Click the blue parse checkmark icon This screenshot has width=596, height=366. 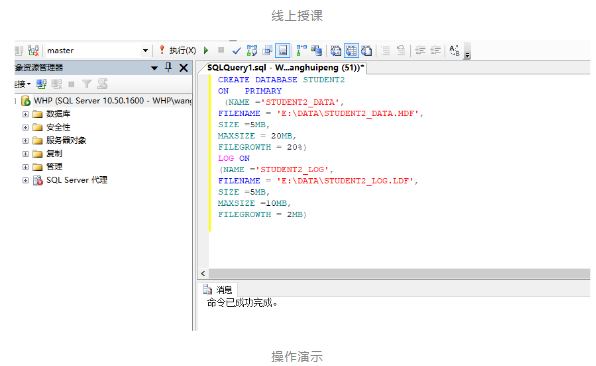pos(236,51)
